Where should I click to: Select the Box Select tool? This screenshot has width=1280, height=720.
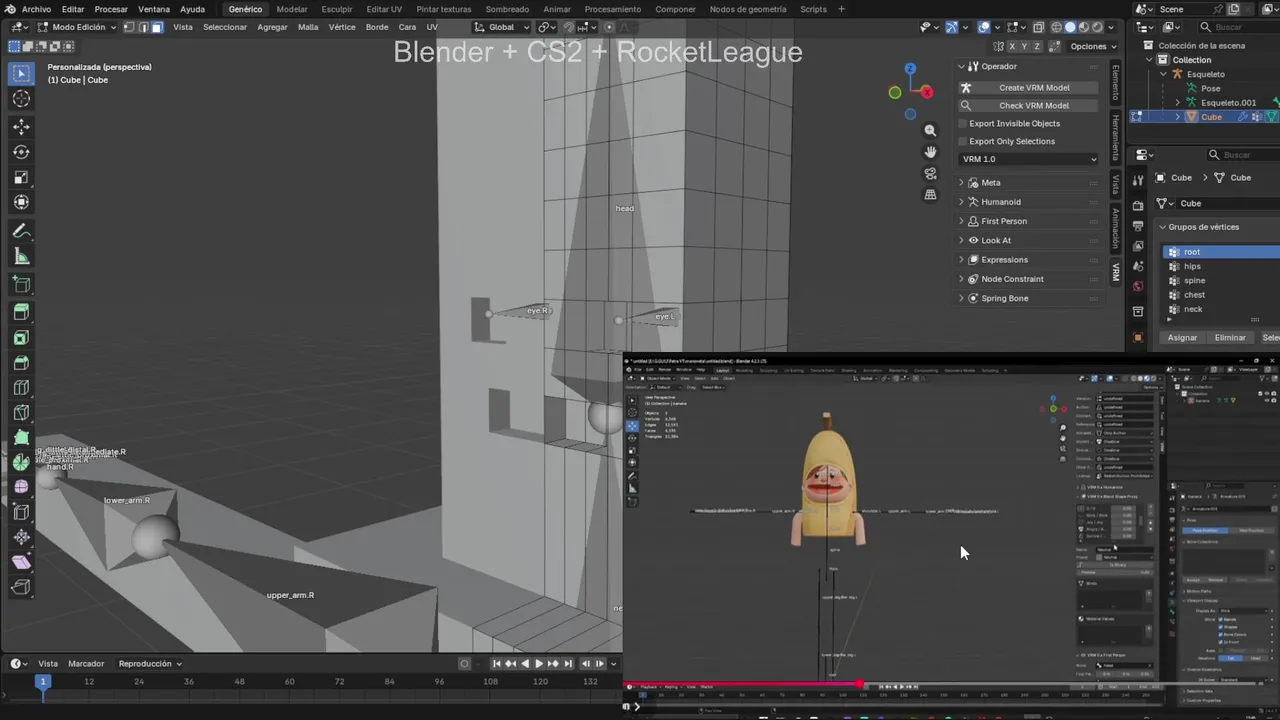21,73
